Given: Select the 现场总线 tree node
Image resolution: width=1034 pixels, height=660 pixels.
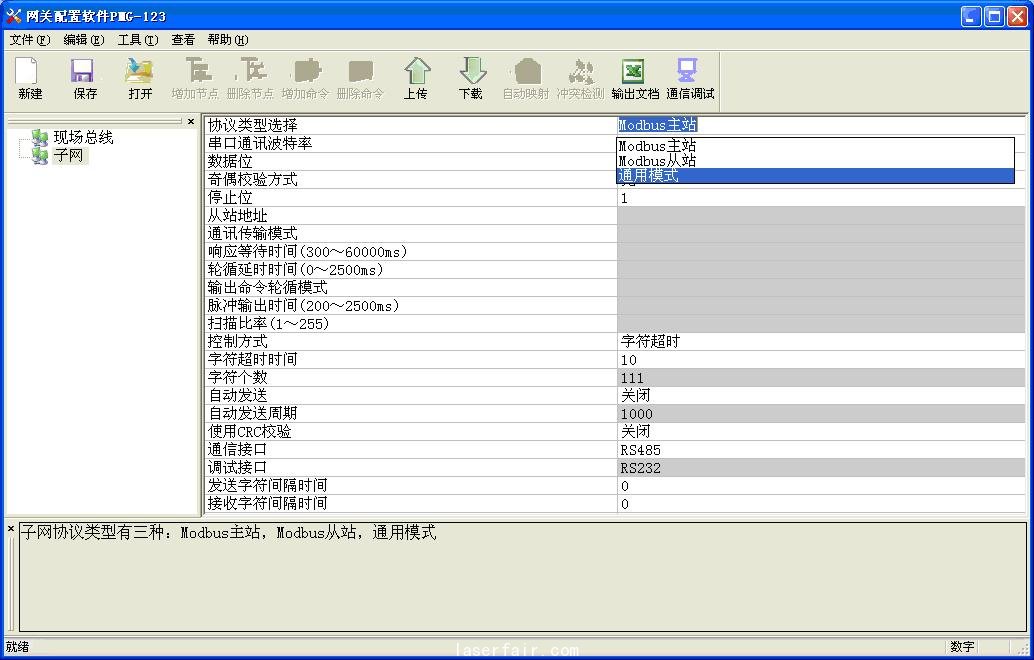Looking at the screenshot, I should (x=83, y=137).
